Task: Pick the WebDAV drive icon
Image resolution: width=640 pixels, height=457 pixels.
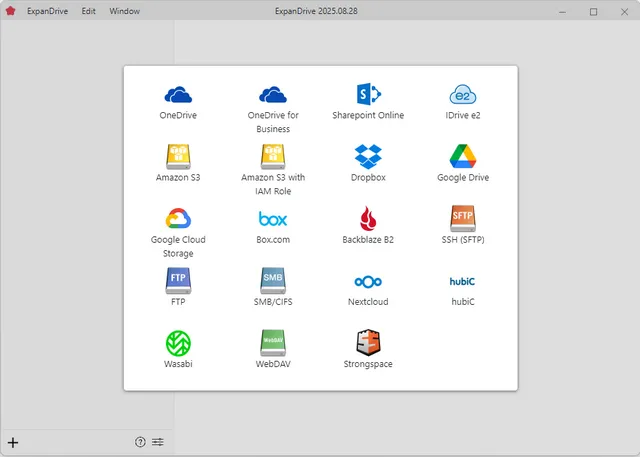Action: (x=273, y=343)
